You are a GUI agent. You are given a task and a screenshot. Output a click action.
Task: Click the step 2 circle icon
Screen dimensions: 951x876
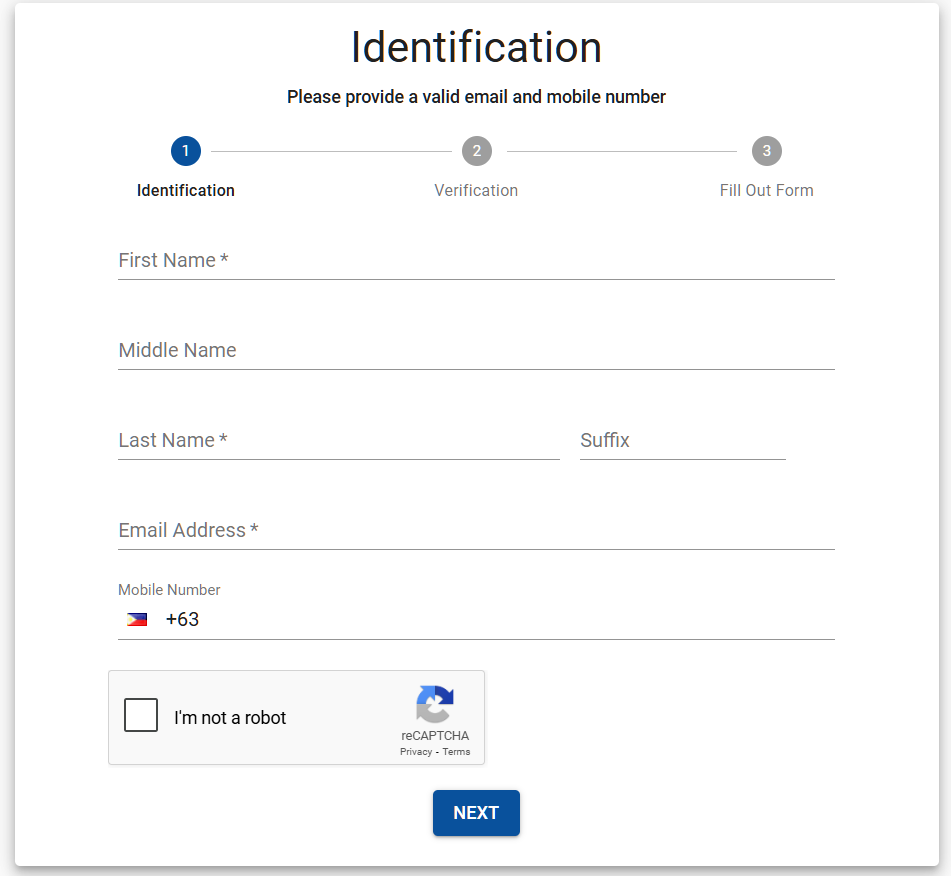[x=476, y=151]
